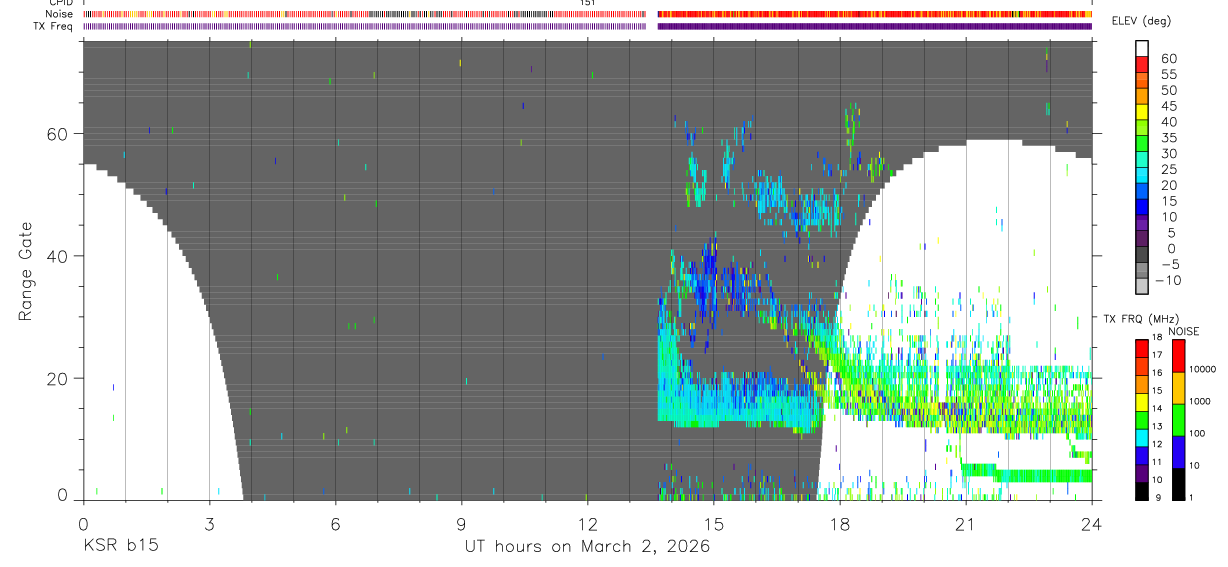The image size is (1228, 567).
Task: Select the yellow 40–45 degree elevation swatch
Action: coord(1144,114)
